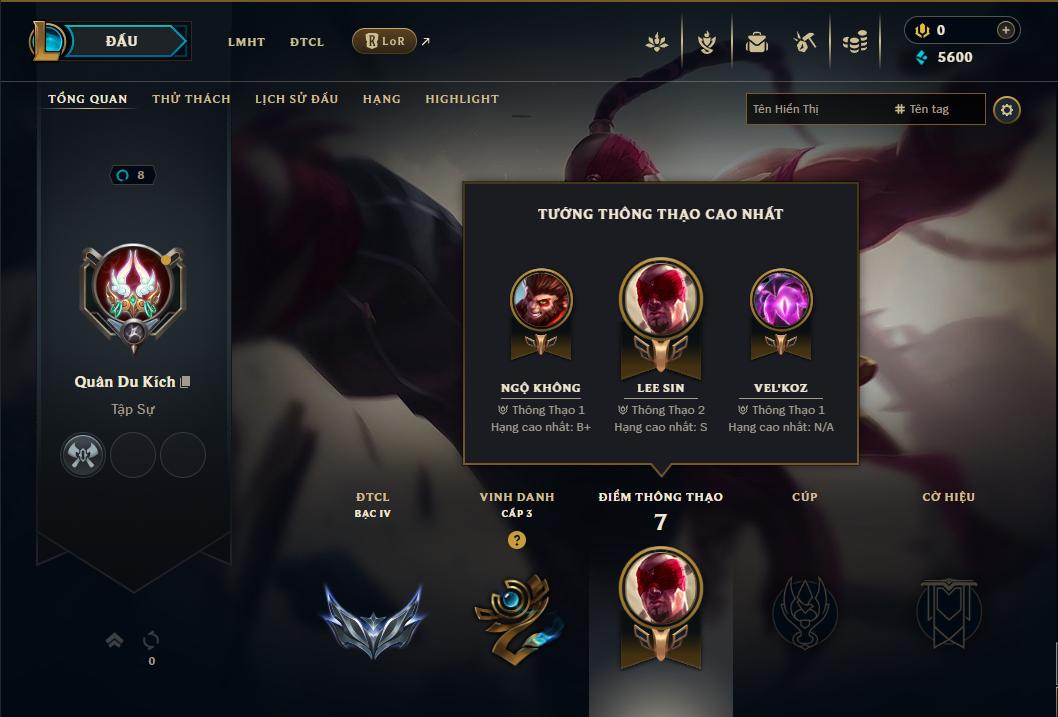Click the refresh icon below the banner
Image resolution: width=1058 pixels, height=717 pixels.
pos(151,639)
